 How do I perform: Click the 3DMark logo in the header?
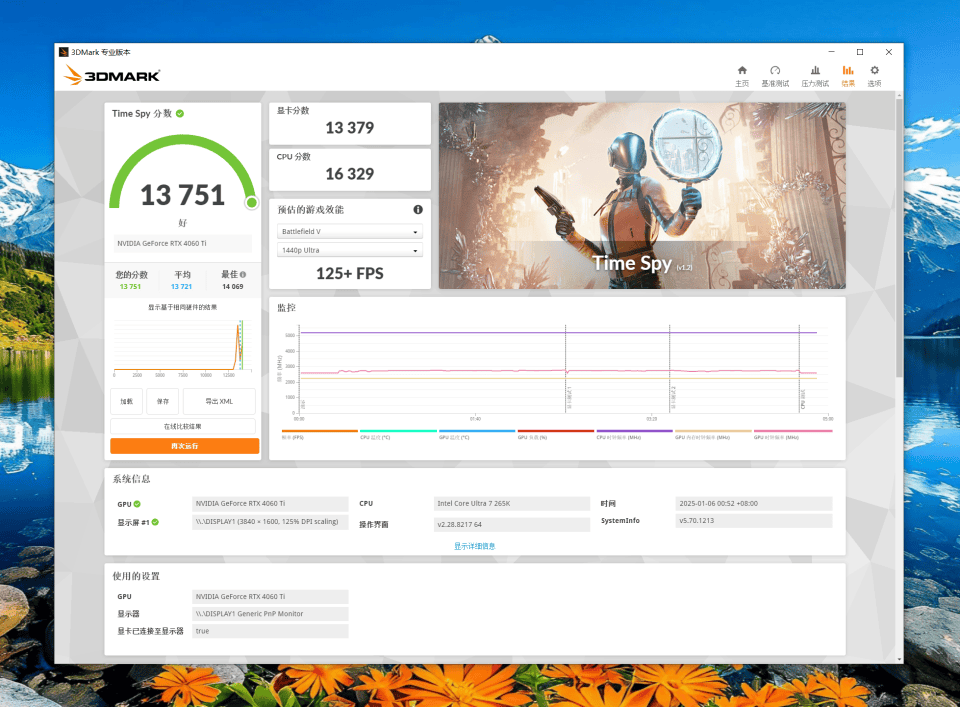pyautogui.click(x=112, y=76)
